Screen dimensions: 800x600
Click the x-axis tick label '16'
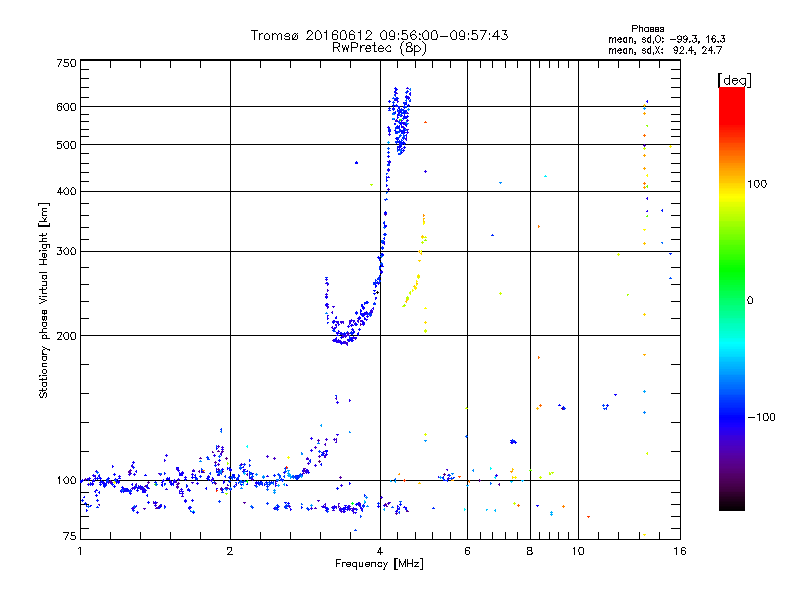coord(680,551)
